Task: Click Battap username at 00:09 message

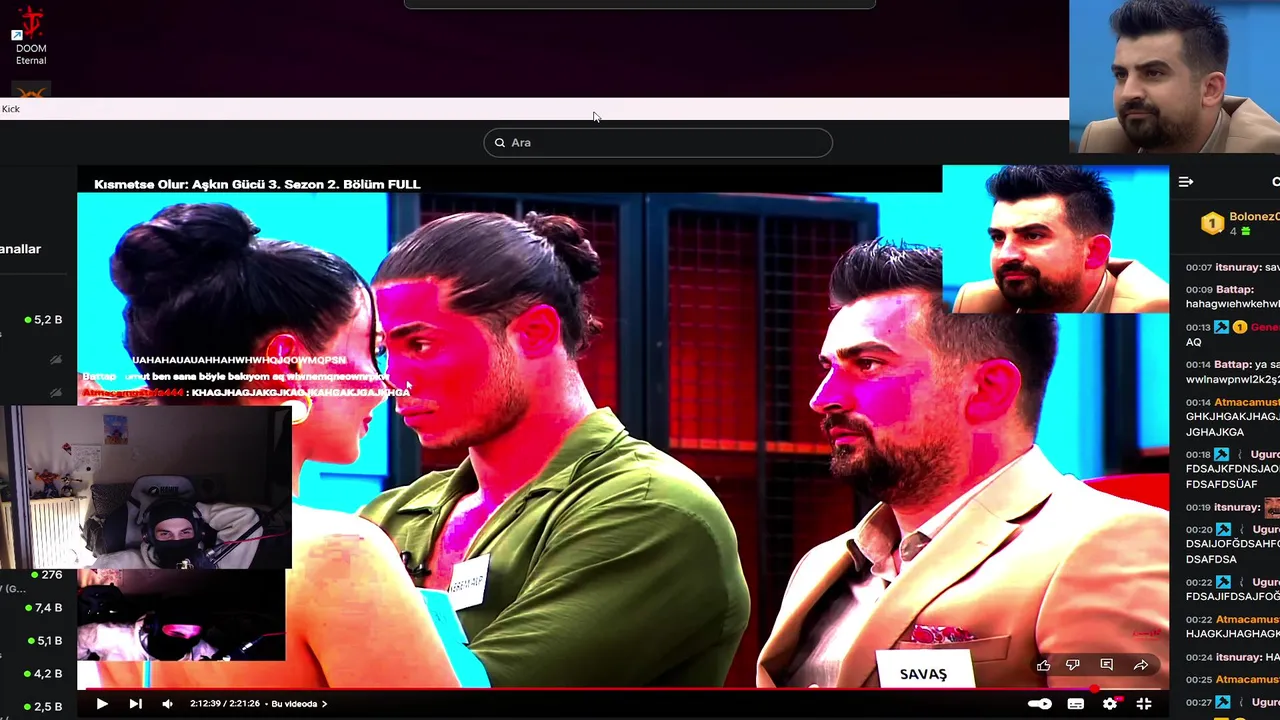Action: [1234, 289]
